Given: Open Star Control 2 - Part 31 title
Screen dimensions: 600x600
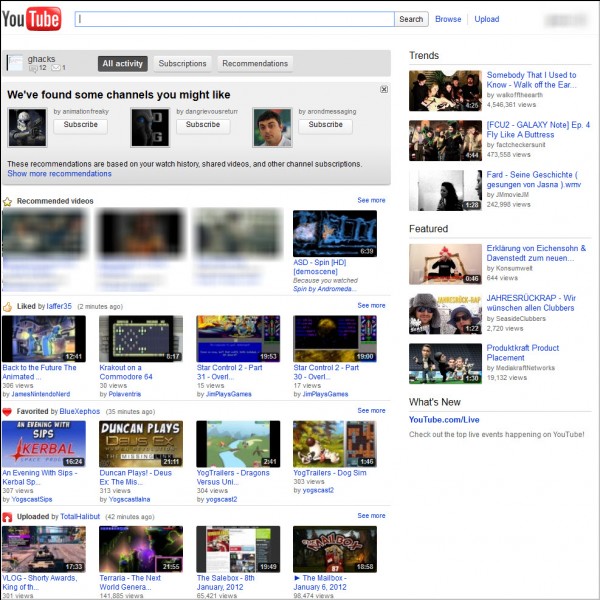Looking at the screenshot, I should (x=229, y=372).
